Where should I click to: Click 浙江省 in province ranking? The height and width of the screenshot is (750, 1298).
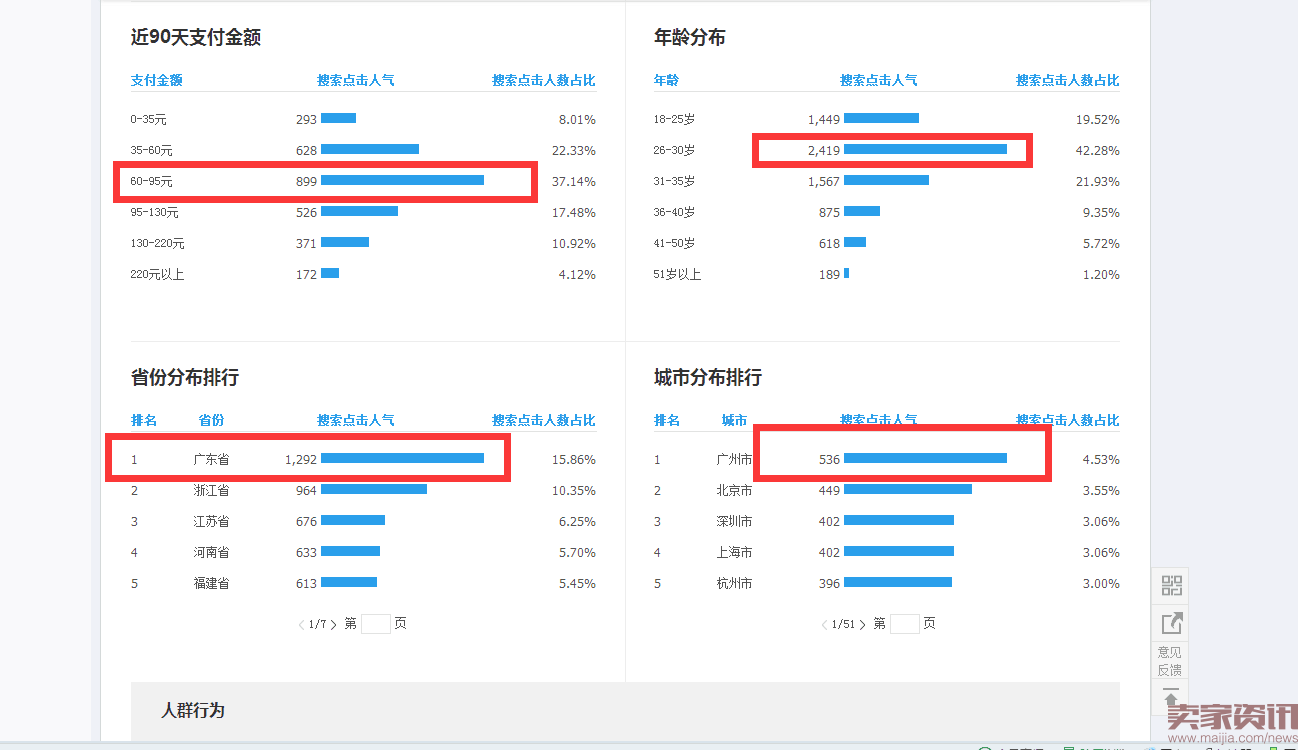click(x=212, y=491)
